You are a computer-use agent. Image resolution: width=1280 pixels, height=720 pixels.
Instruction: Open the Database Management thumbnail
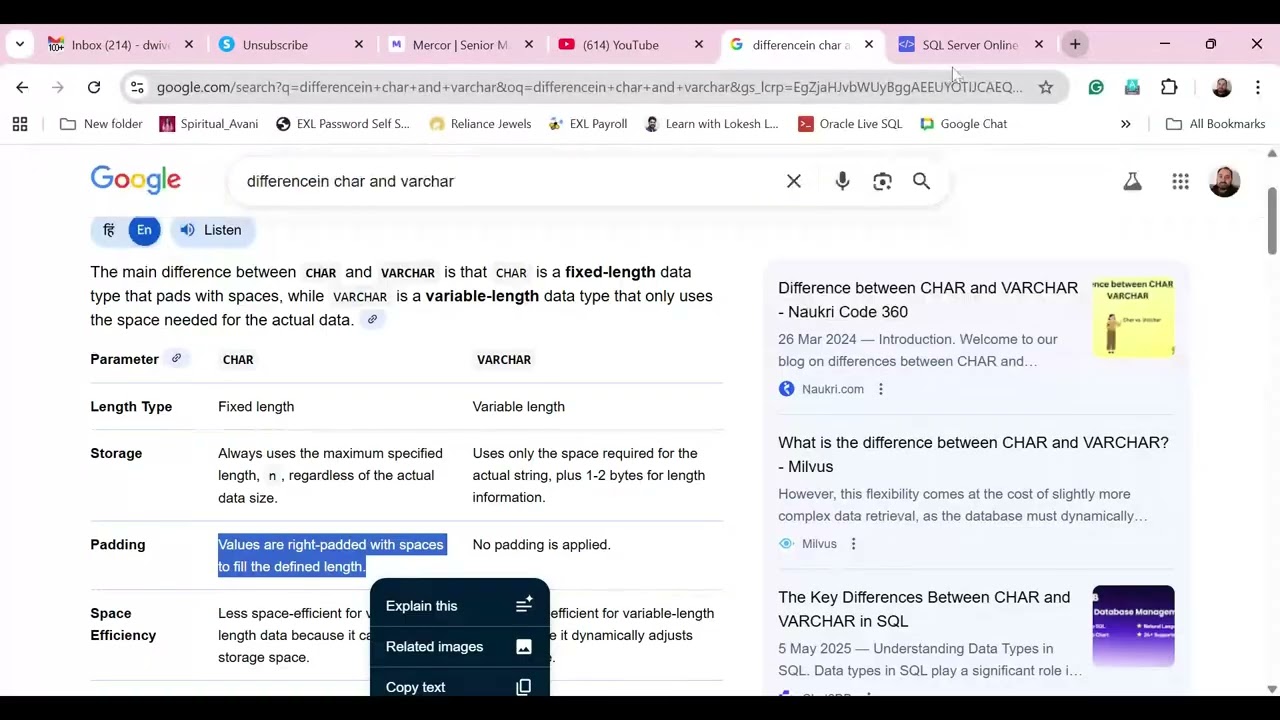pos(1133,626)
